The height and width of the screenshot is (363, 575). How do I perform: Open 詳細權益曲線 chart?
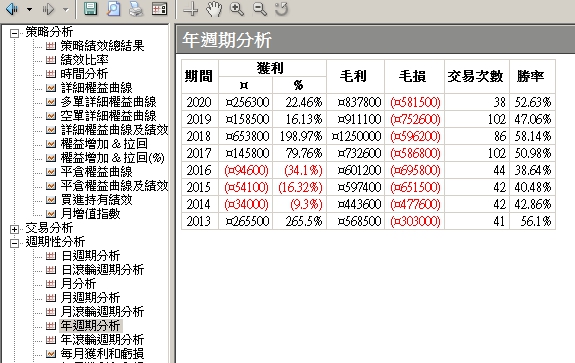pyautogui.click(x=96, y=88)
